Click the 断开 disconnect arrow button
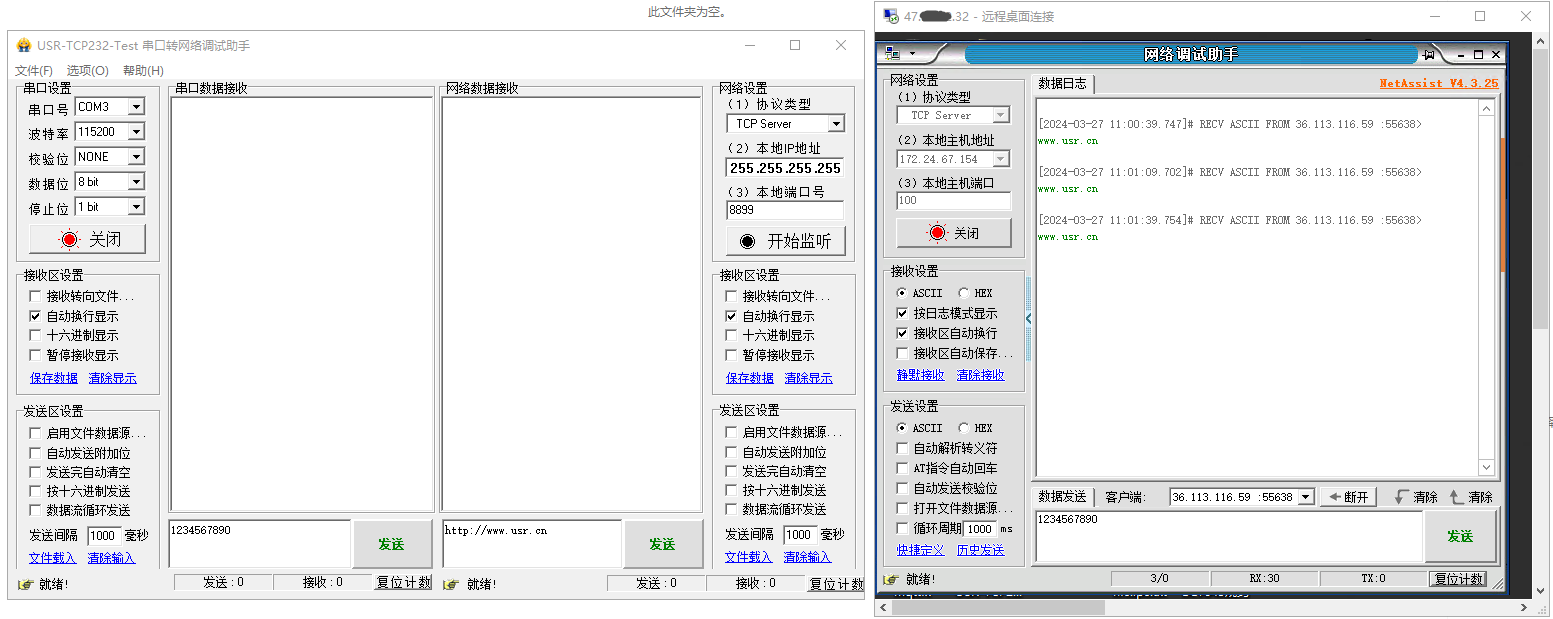The image size is (1553, 619). [x=1348, y=497]
